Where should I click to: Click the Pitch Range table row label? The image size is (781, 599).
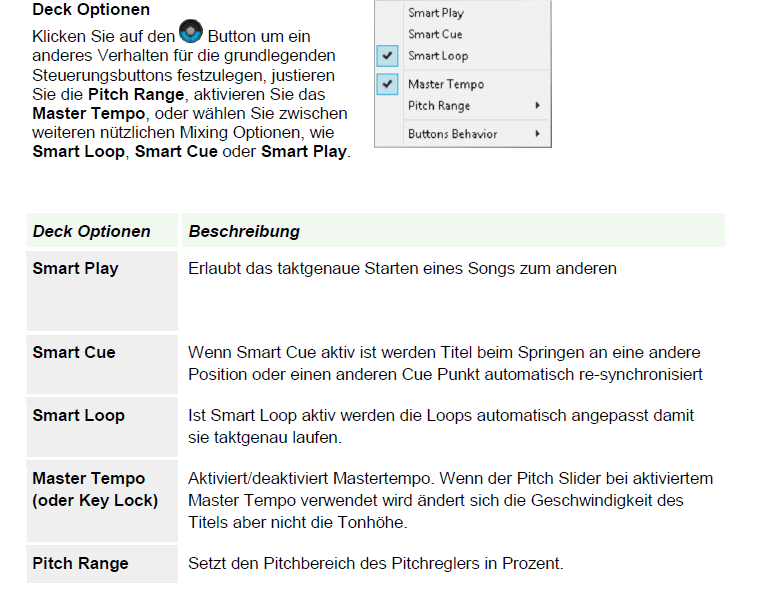[80, 563]
